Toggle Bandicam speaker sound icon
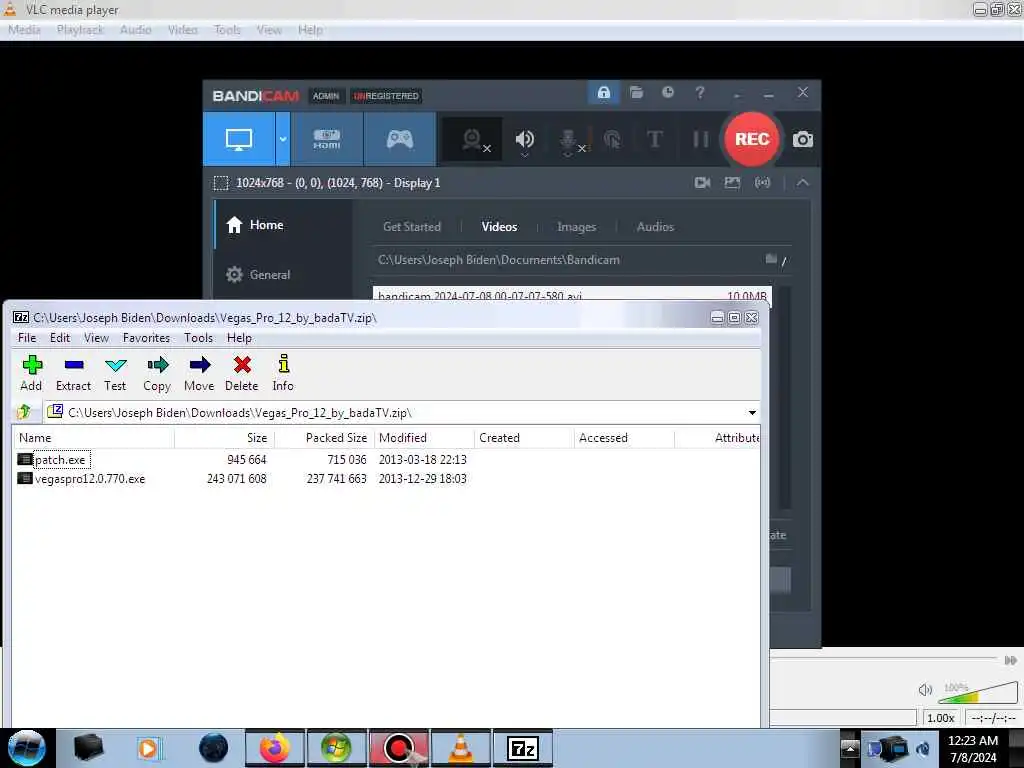This screenshot has width=1024, height=768. pos(524,138)
